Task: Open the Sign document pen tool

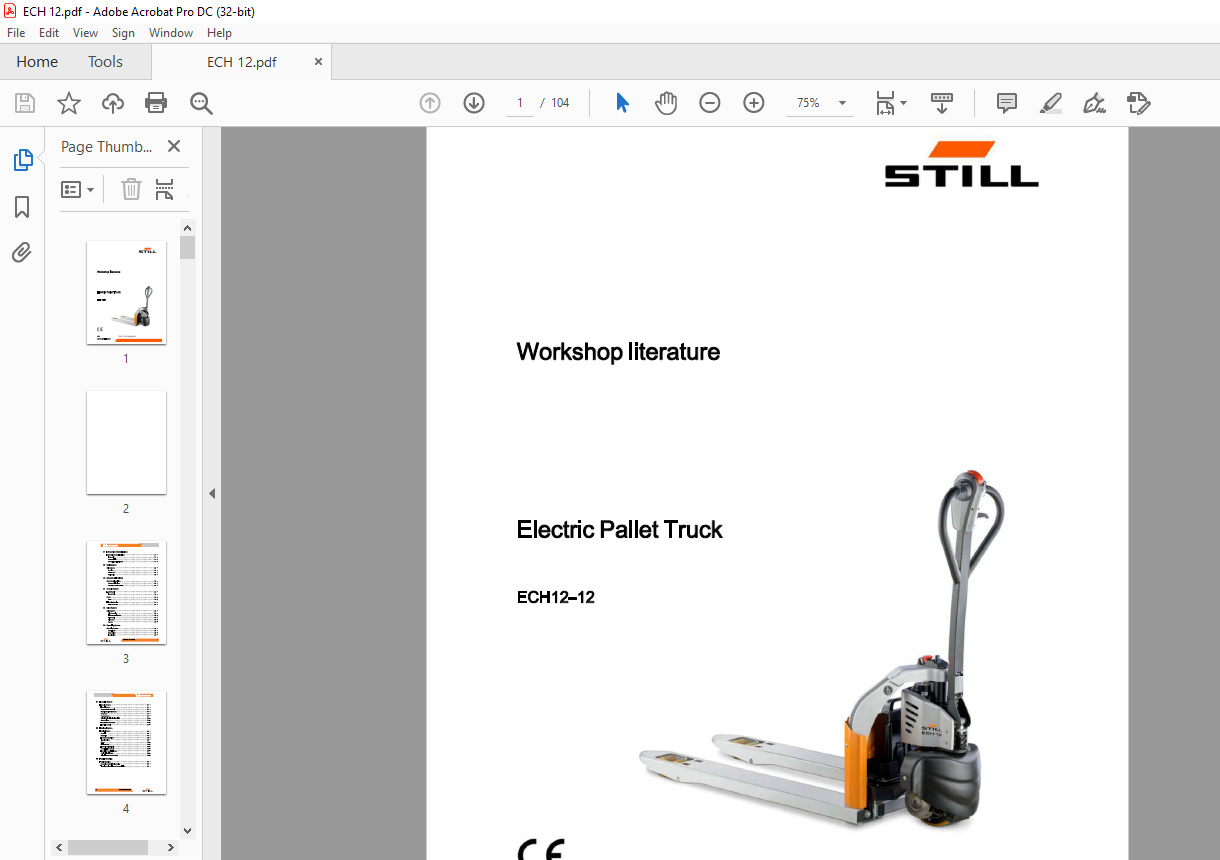Action: 1094,103
